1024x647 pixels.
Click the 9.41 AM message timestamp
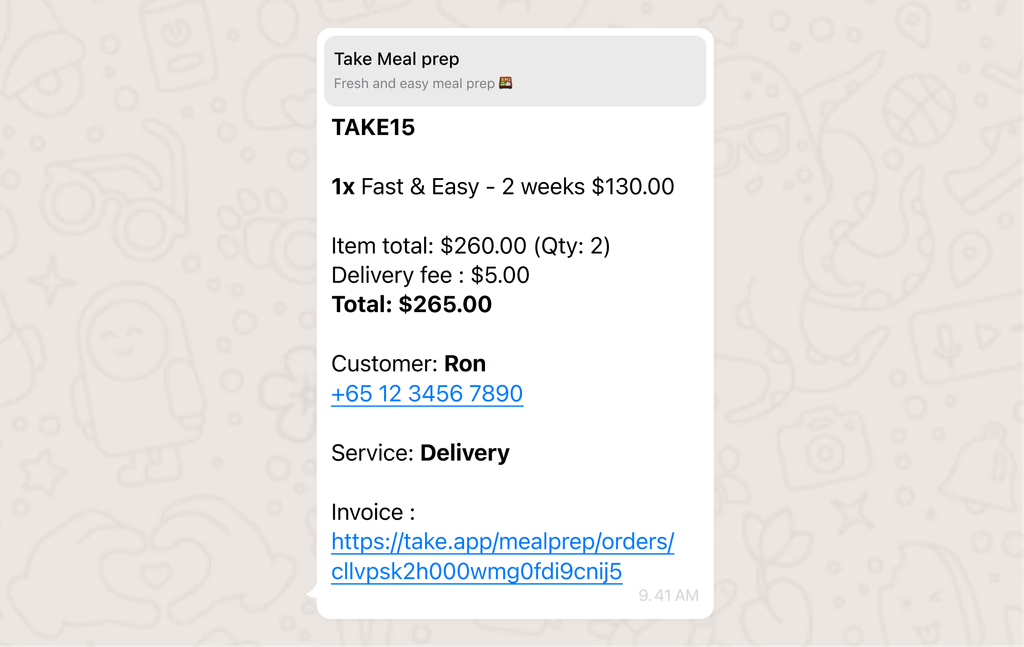[668, 595]
